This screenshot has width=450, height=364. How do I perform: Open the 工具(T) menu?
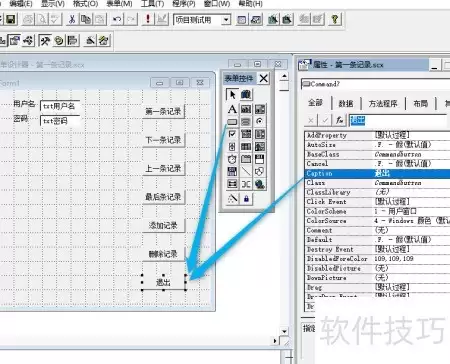point(152,4)
